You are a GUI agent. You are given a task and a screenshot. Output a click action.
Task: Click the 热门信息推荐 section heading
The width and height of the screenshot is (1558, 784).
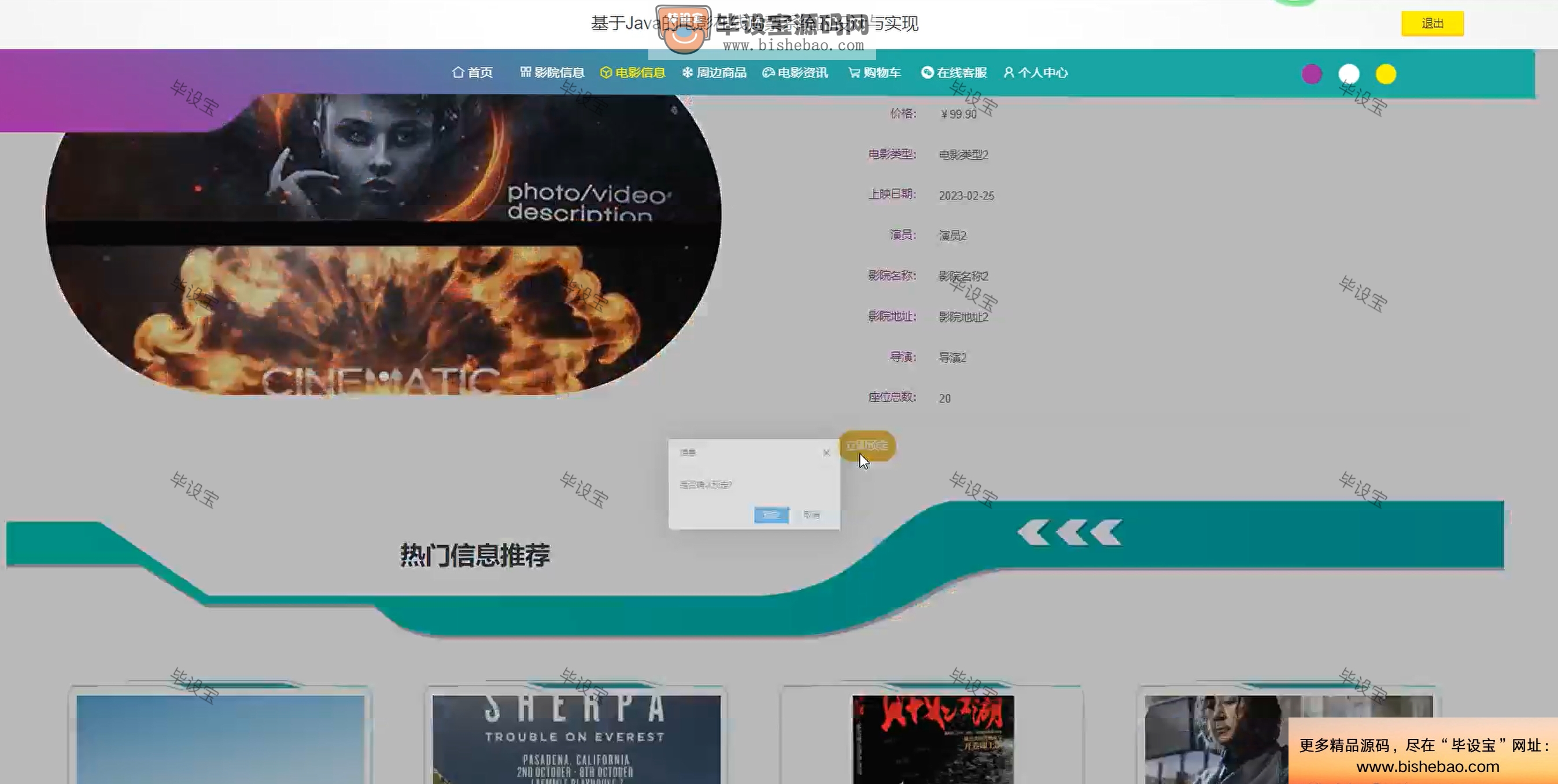click(x=475, y=555)
